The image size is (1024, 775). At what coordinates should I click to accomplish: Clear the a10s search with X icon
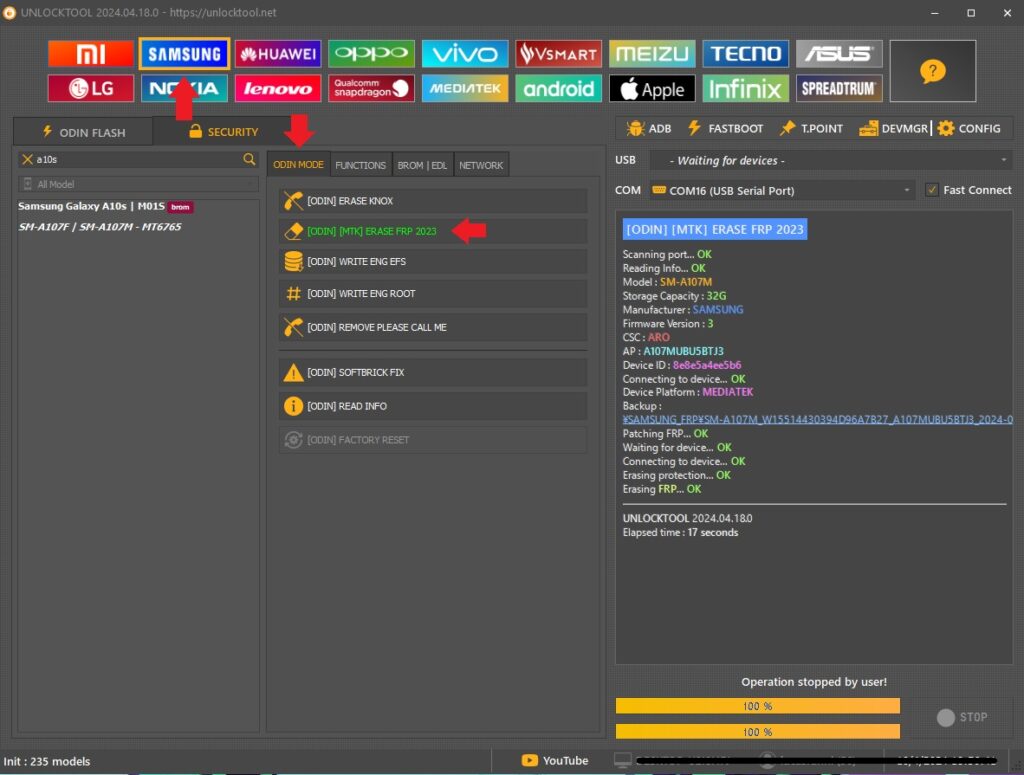(x=27, y=159)
